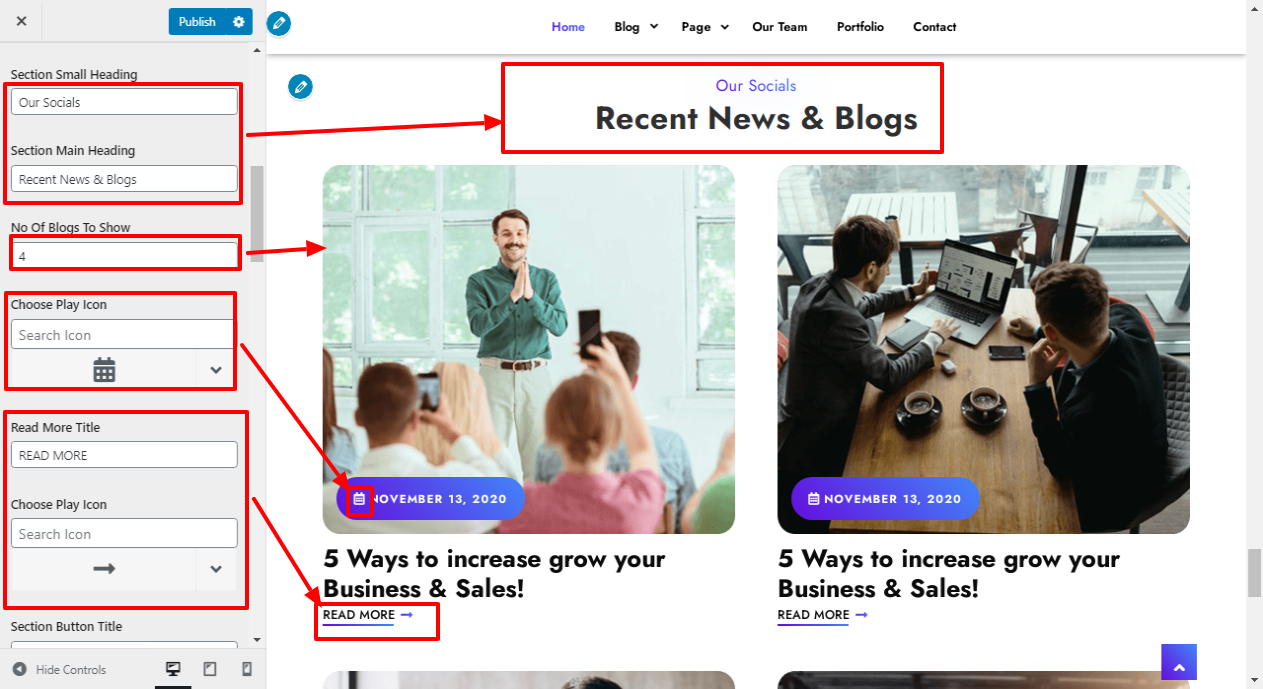This screenshot has height=689, width=1263.
Task: Open the Blog dropdown menu
Action: pyautogui.click(x=636, y=27)
